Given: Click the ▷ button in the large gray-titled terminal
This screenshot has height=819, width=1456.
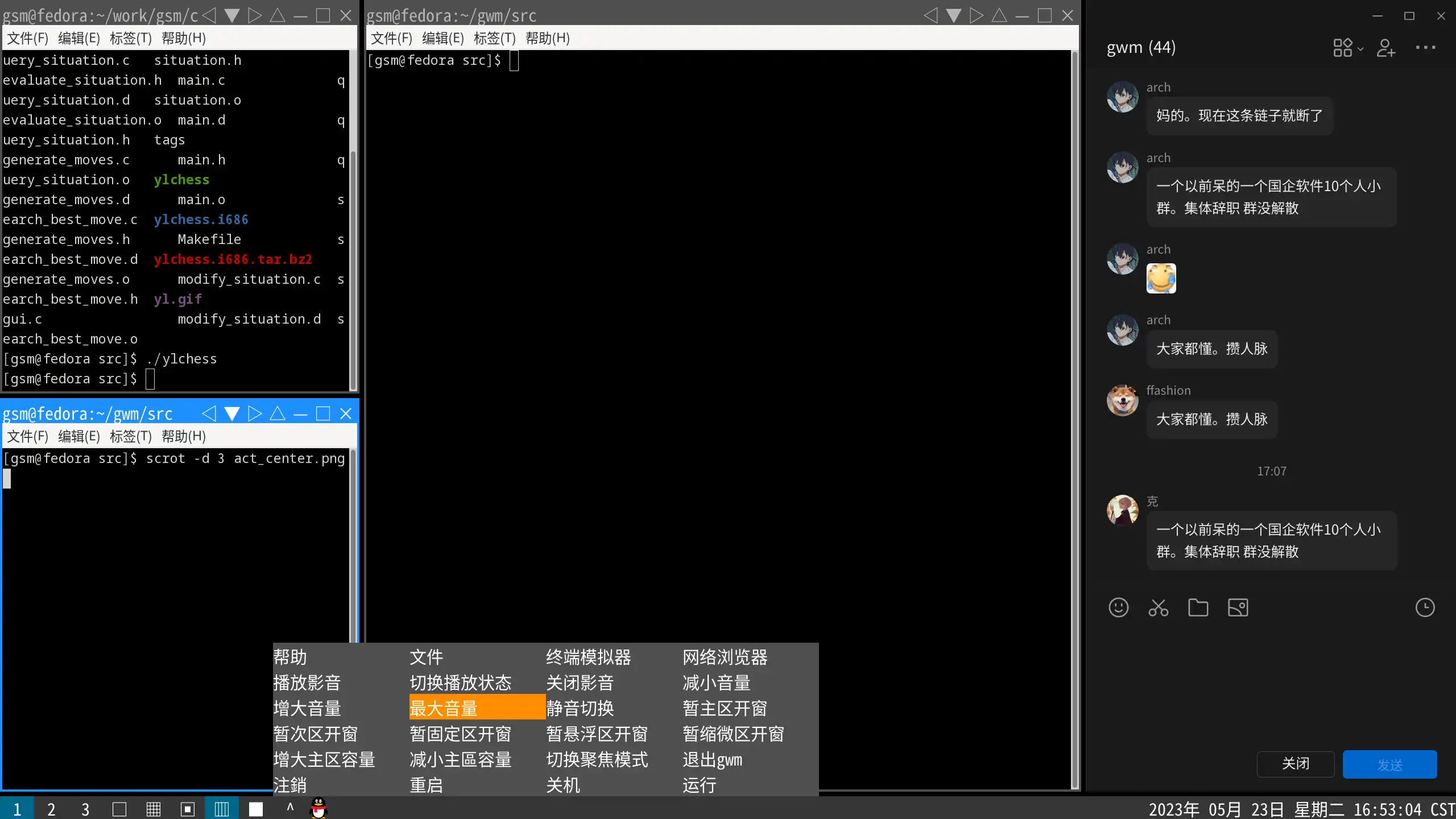Looking at the screenshot, I should tap(977, 15).
